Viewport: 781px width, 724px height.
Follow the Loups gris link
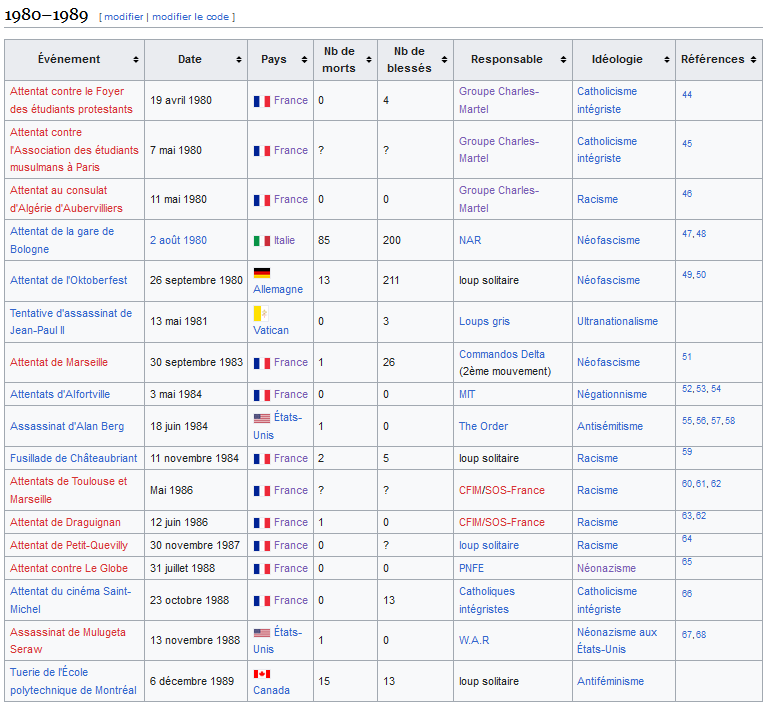(484, 322)
